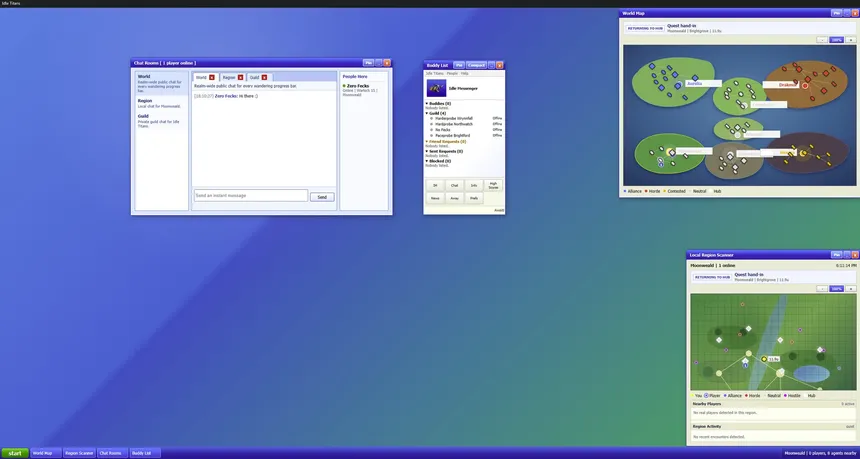Viewport: 860px width, 459px height.
Task: Pin the World Map window
Action: pos(836,13)
